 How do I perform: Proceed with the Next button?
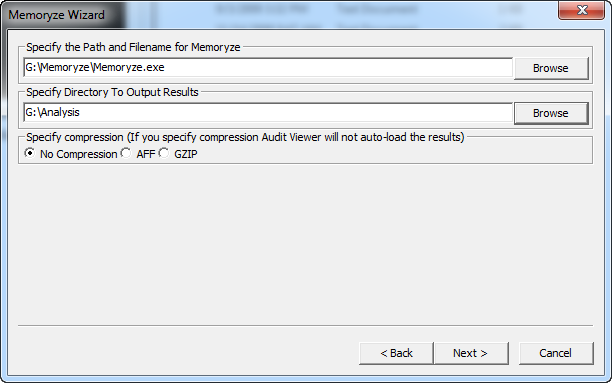pyautogui.click(x=471, y=353)
